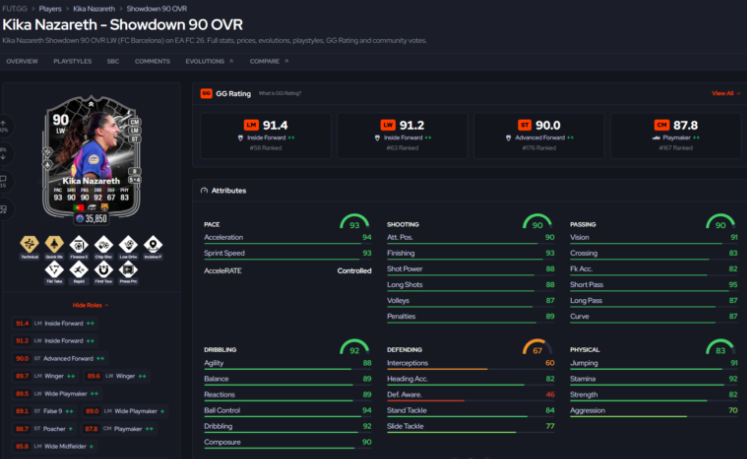Select the Chip Shot playstyle icon
The image size is (747, 459).
click(103, 245)
